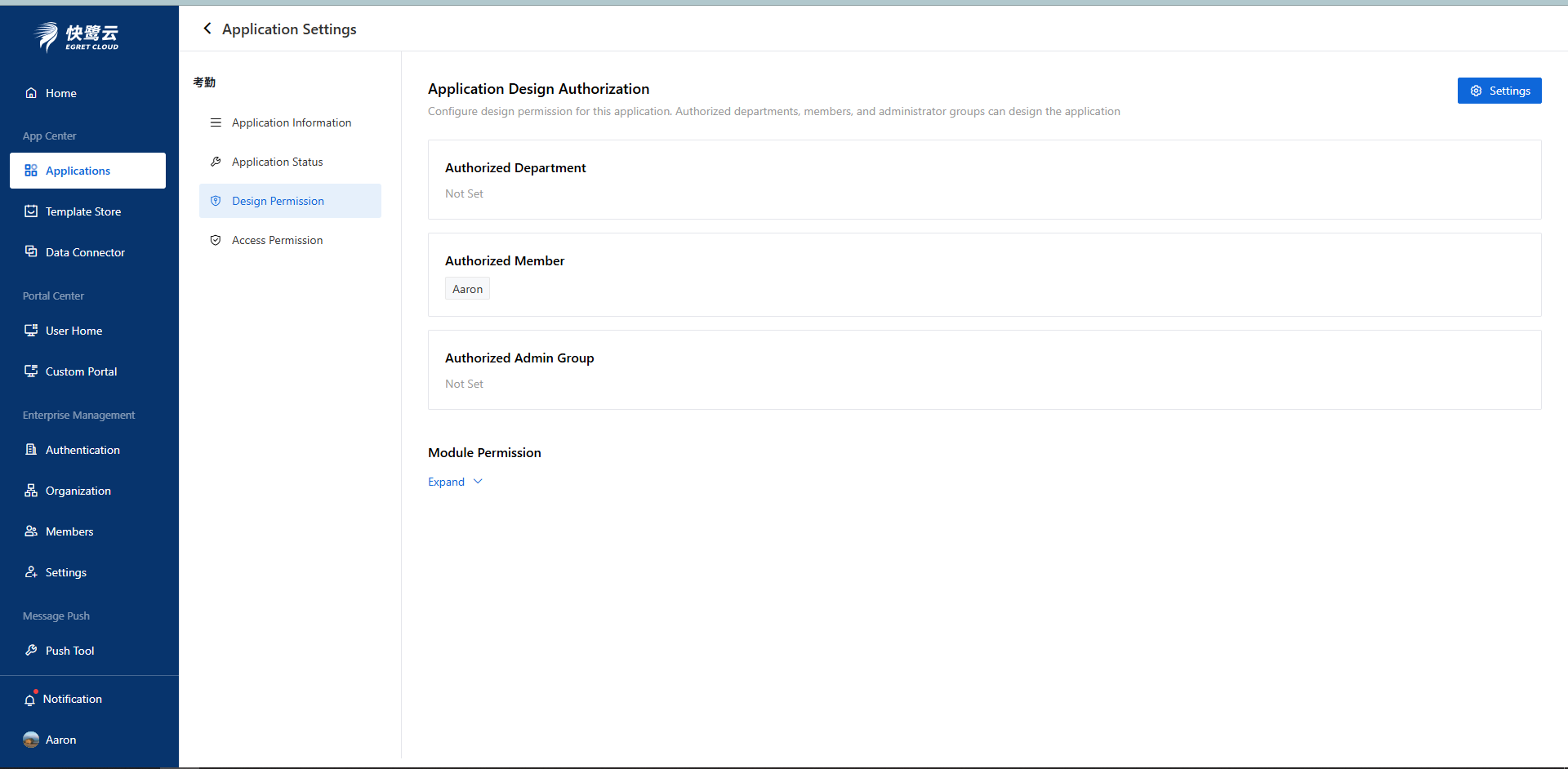Click the Aaron authorized member tag

coord(467,289)
